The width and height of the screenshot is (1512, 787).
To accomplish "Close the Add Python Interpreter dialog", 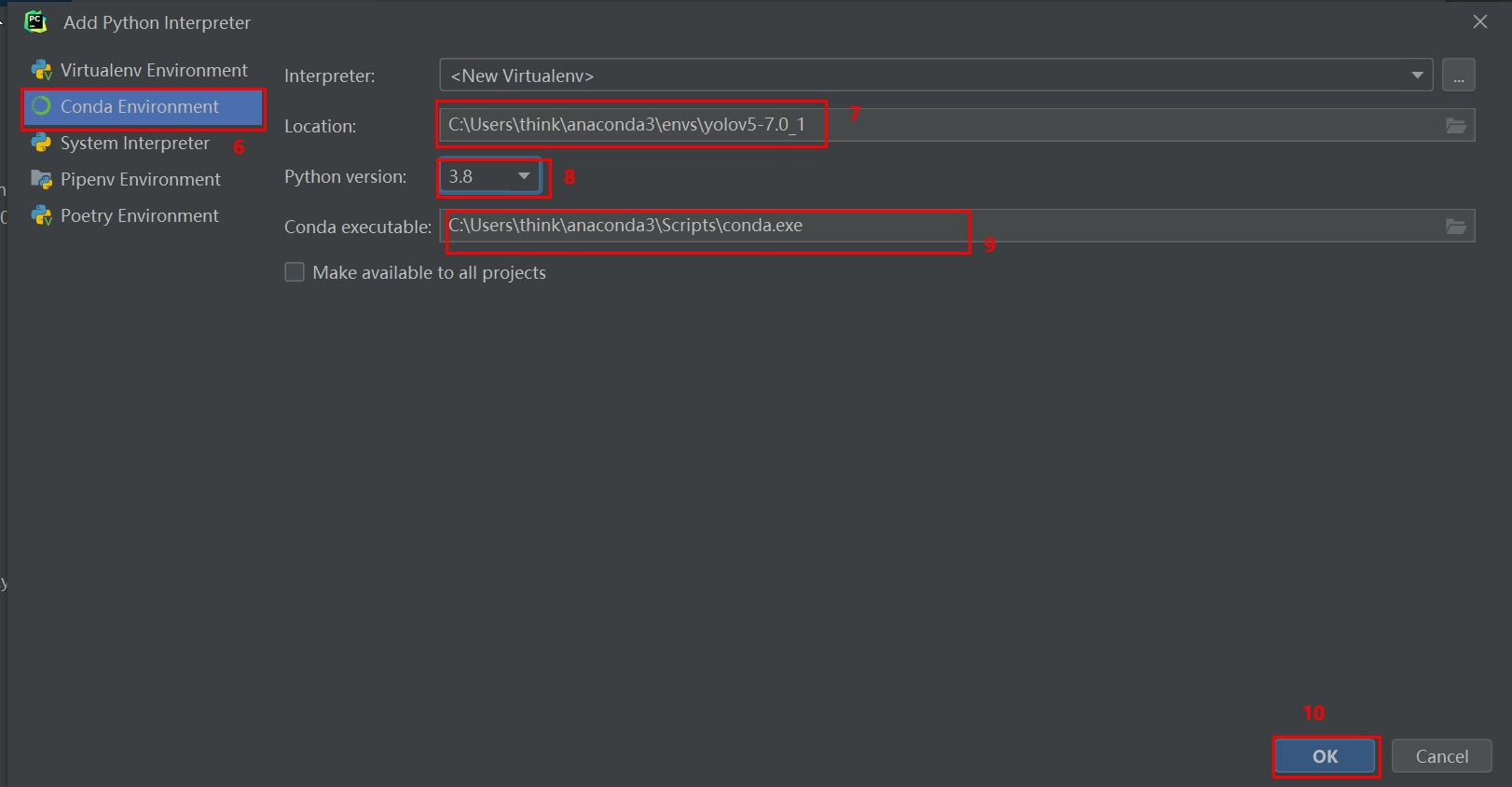I will pos(1480,21).
